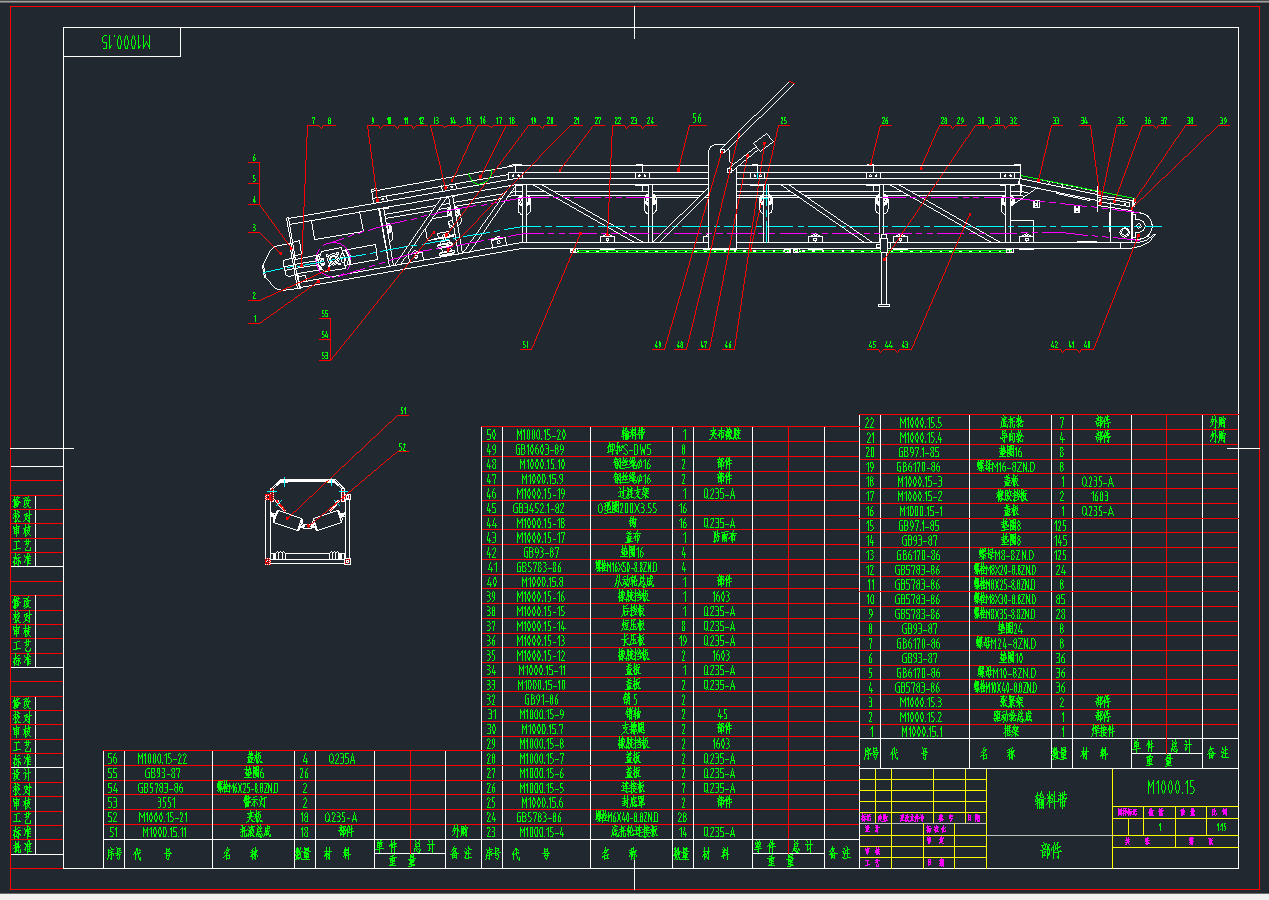The width and height of the screenshot is (1269, 900).
Task: Select M1000.15-9 in row 31
Action: coord(541,714)
